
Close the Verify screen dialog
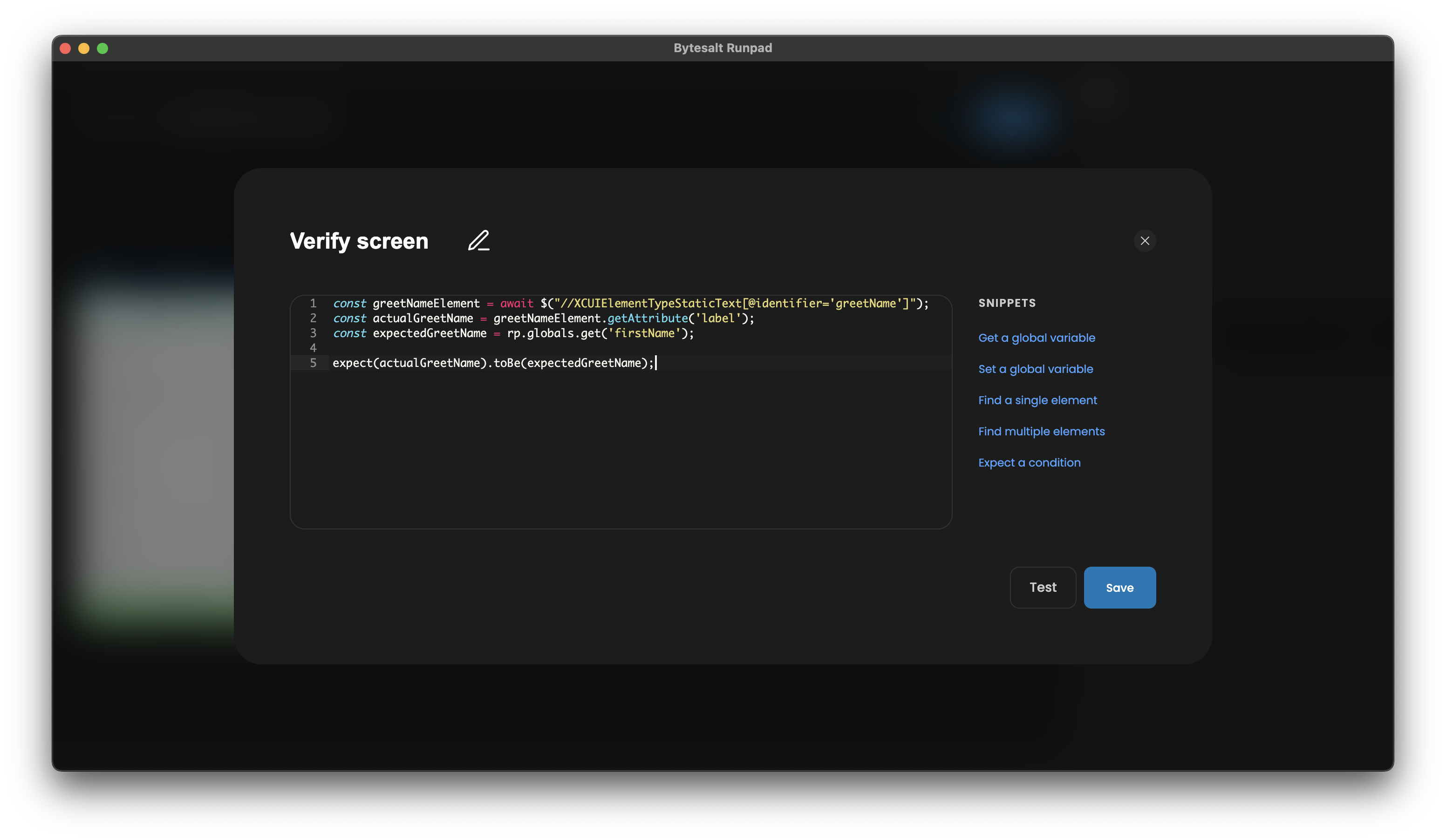pos(1144,241)
